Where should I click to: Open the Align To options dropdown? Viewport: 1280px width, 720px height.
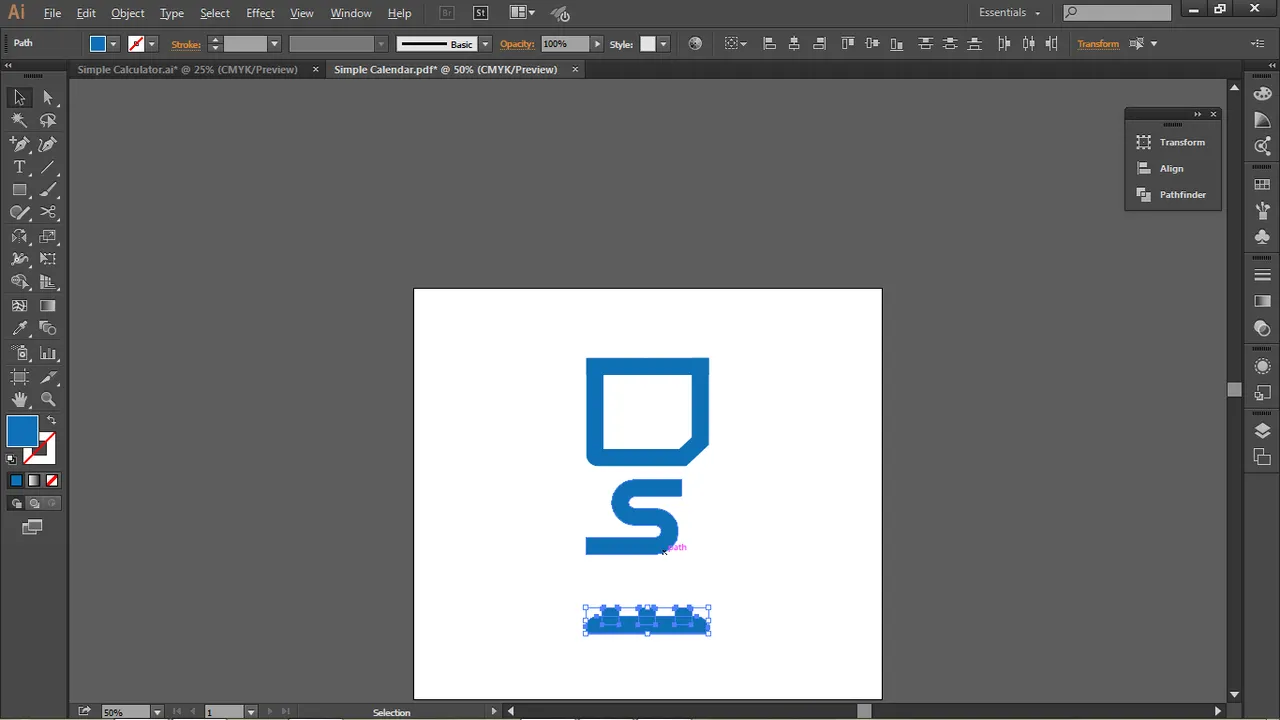point(735,44)
